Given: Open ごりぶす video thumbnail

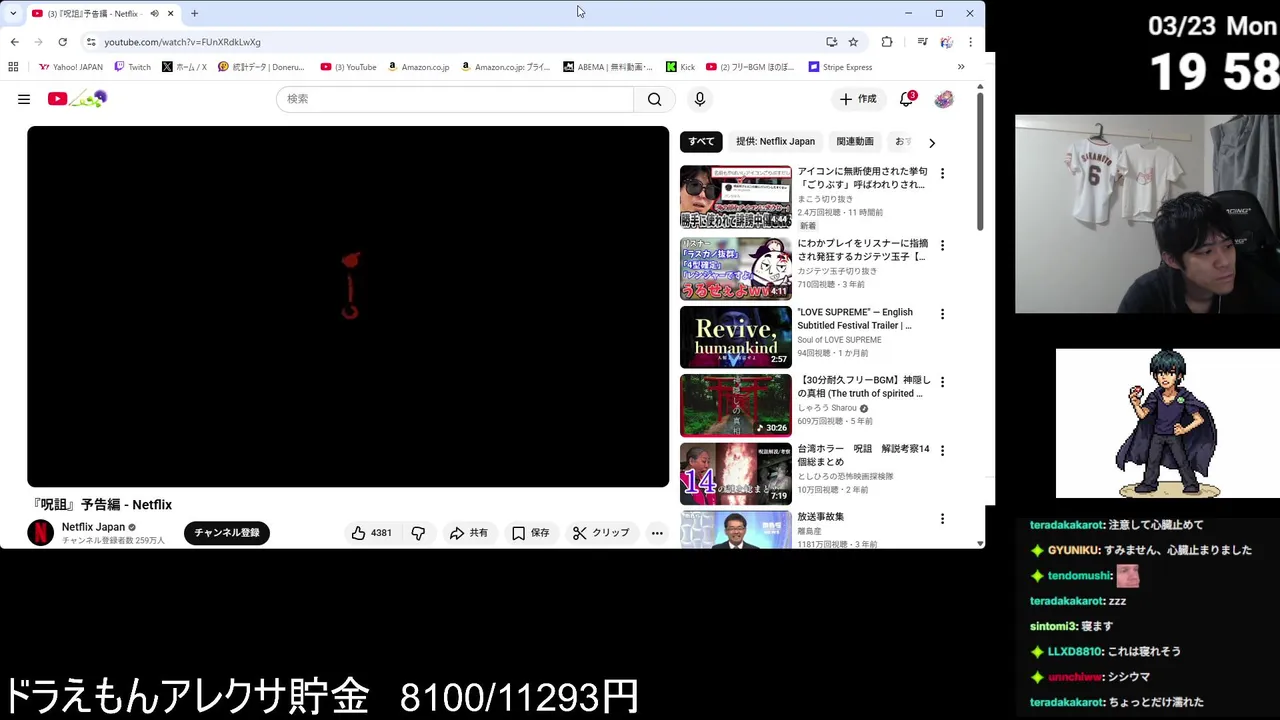Looking at the screenshot, I should click(736, 197).
